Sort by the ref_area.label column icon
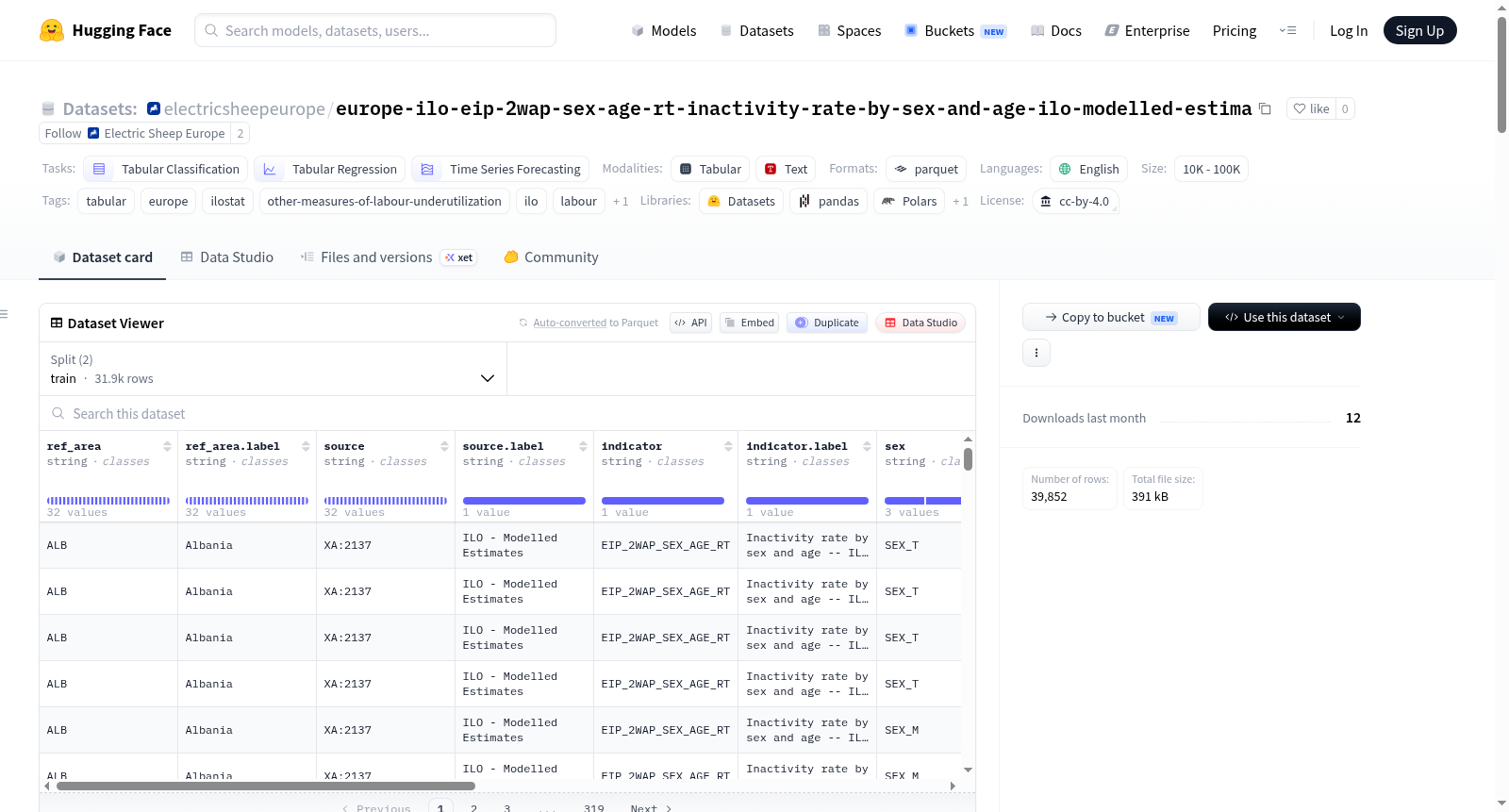This screenshot has width=1509, height=812. click(x=306, y=446)
